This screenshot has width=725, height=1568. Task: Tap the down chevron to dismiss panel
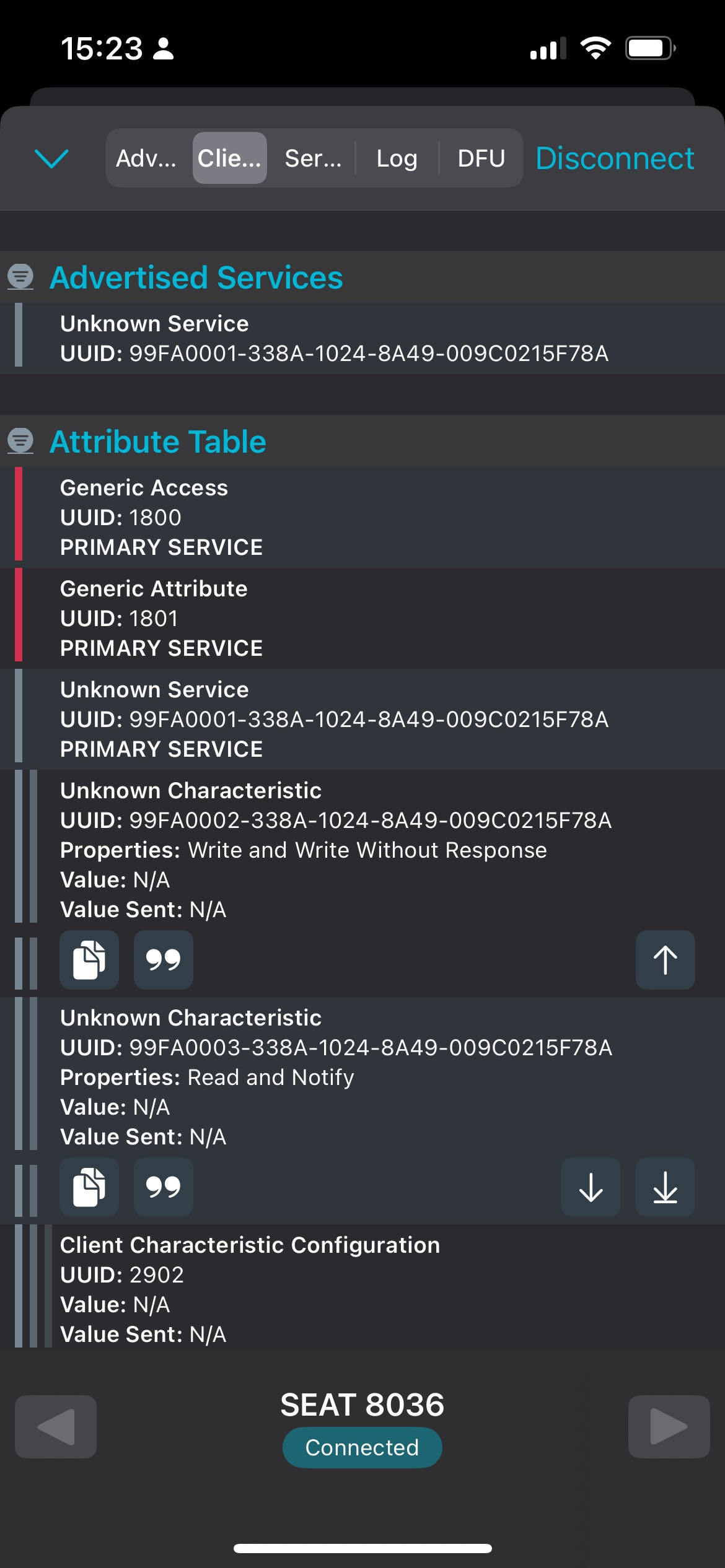(52, 159)
